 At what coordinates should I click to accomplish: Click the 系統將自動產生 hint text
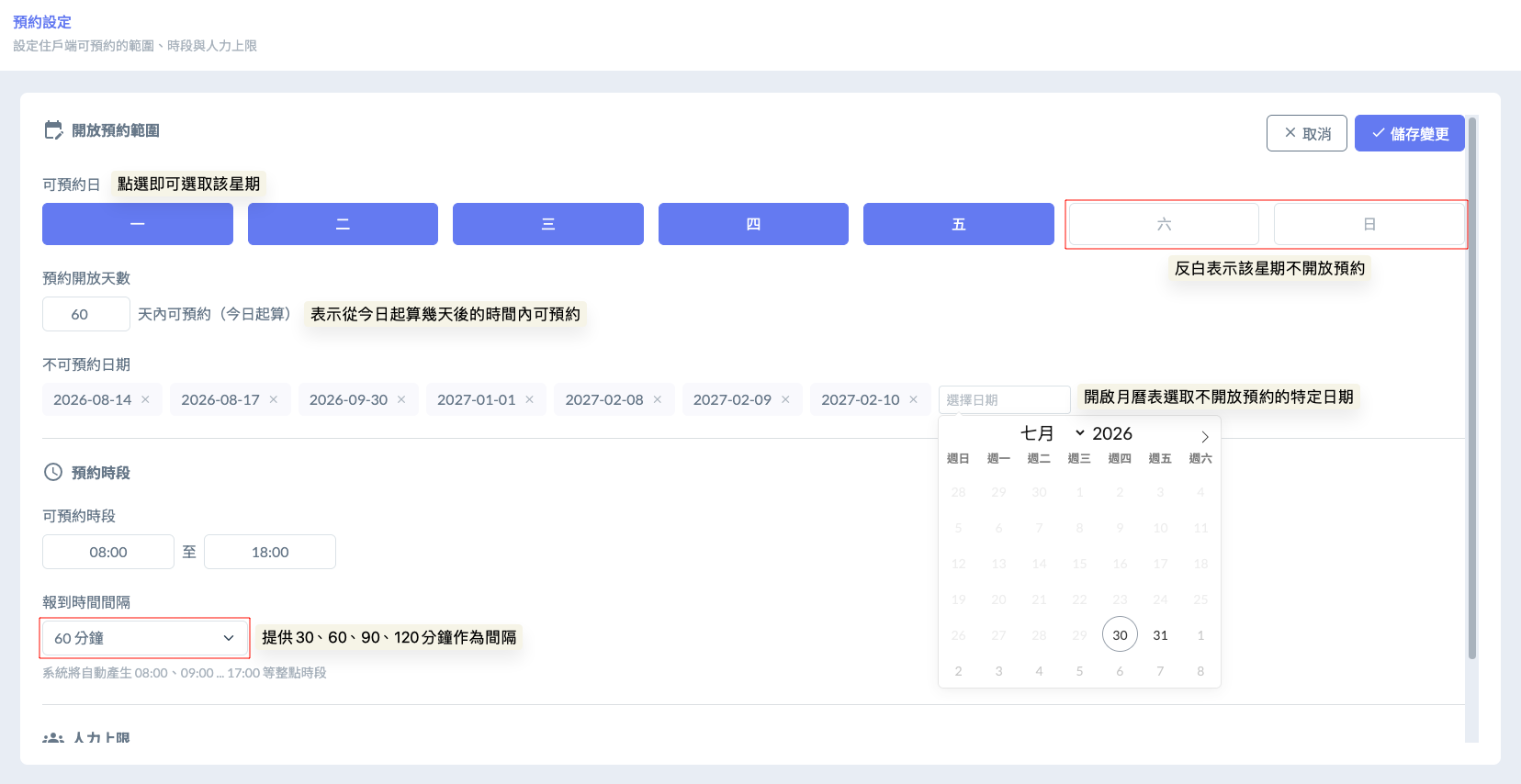[x=185, y=673]
